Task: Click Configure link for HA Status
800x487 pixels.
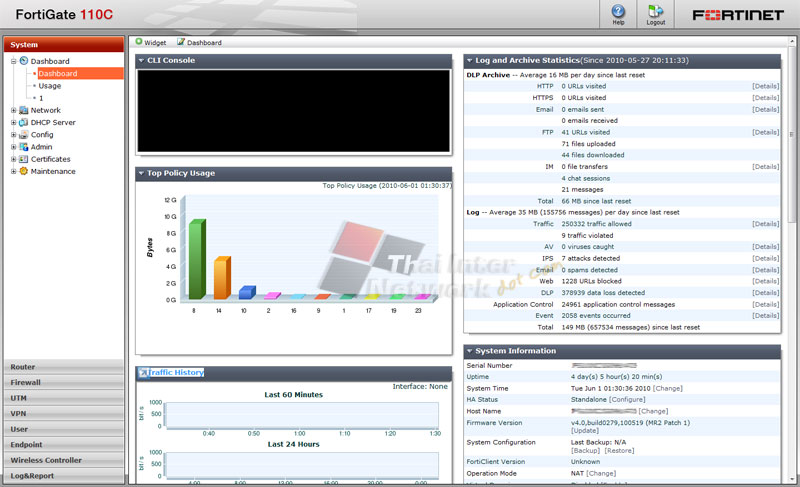Action: [x=627, y=399]
